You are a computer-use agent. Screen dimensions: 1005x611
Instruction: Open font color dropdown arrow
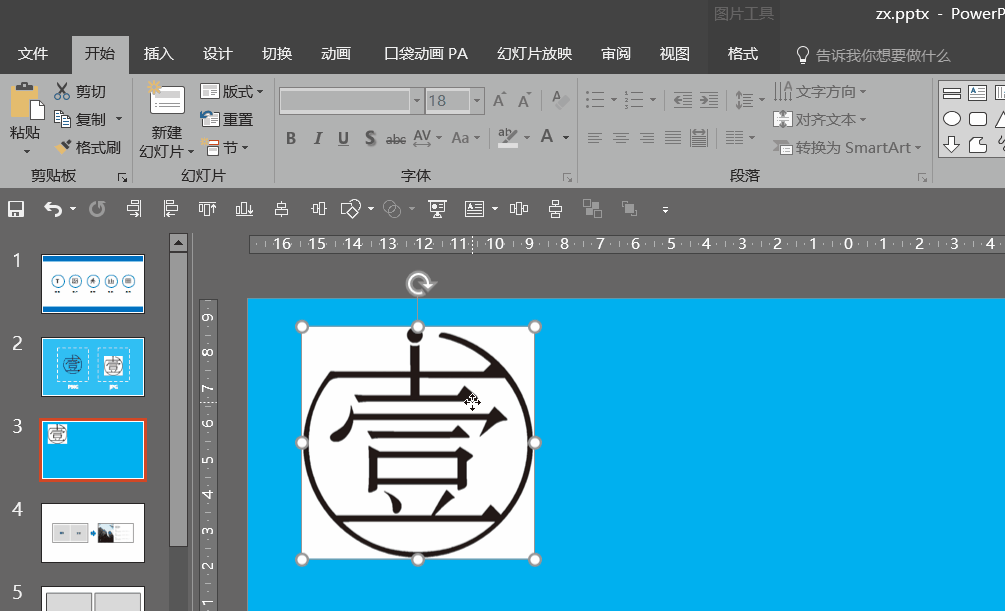(566, 137)
